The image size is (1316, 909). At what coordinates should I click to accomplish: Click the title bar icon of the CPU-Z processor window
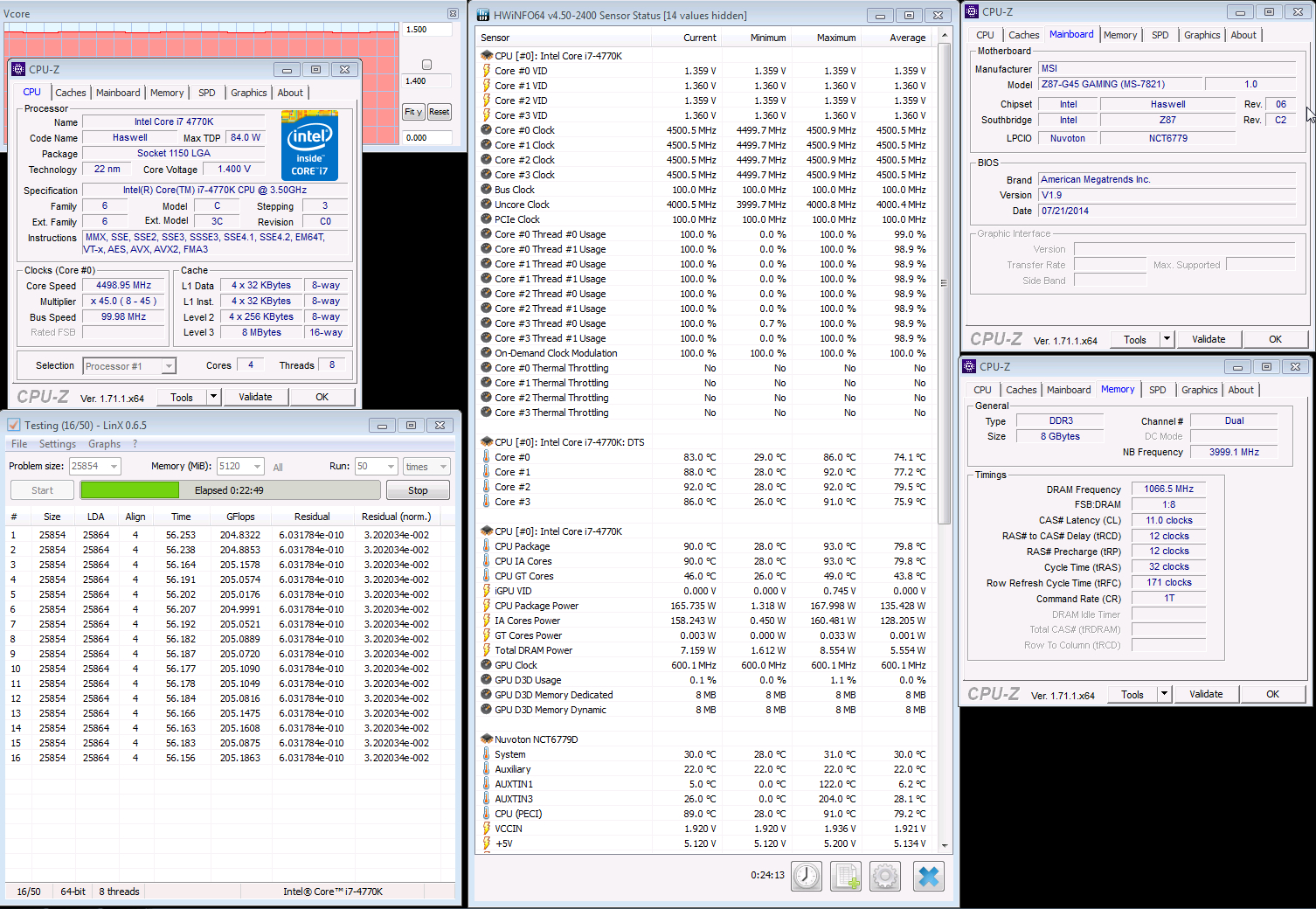[x=18, y=69]
